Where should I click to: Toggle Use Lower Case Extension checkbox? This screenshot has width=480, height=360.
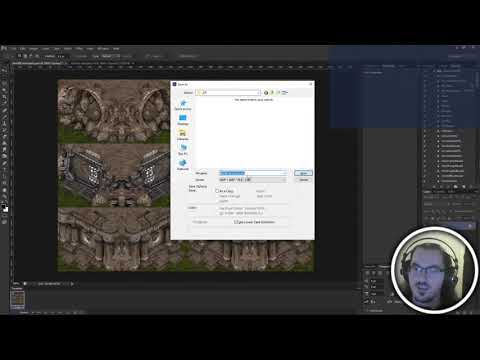coord(236,222)
